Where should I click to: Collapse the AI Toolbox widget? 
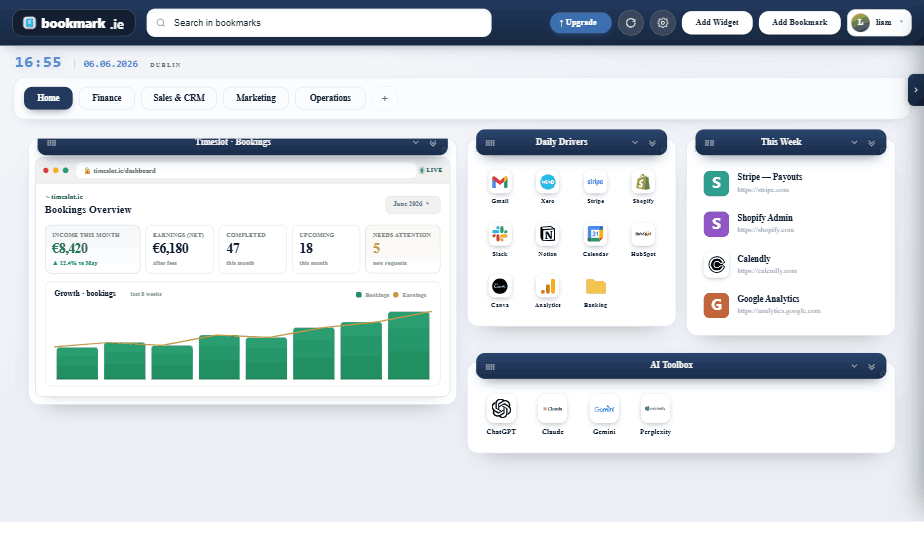click(x=872, y=366)
